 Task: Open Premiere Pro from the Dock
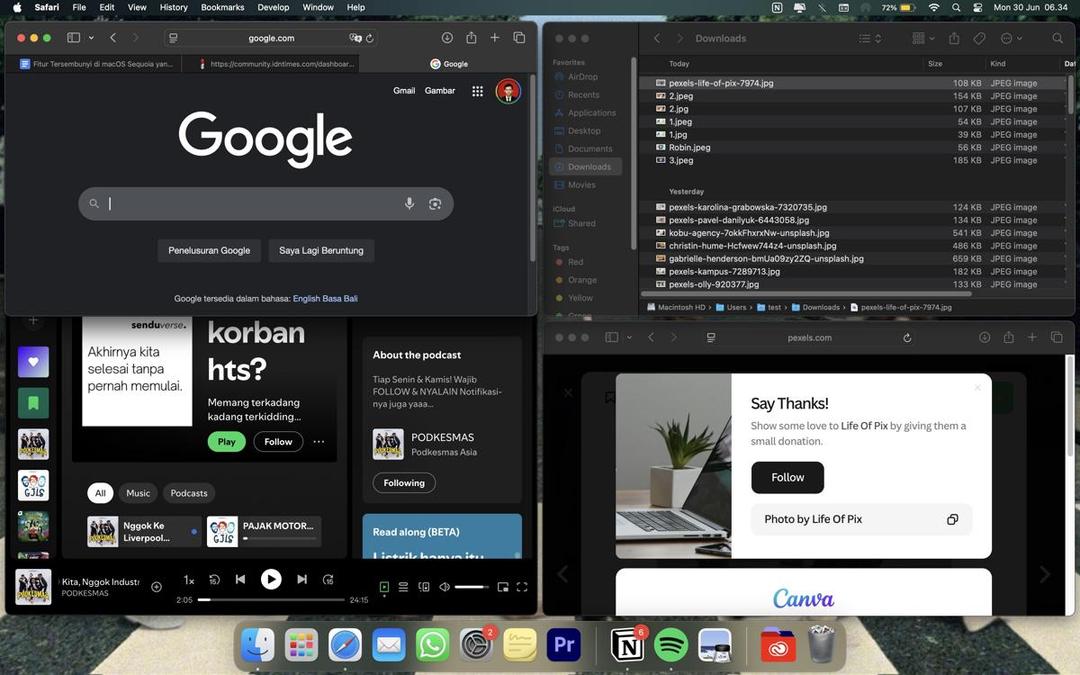pyautogui.click(x=564, y=645)
